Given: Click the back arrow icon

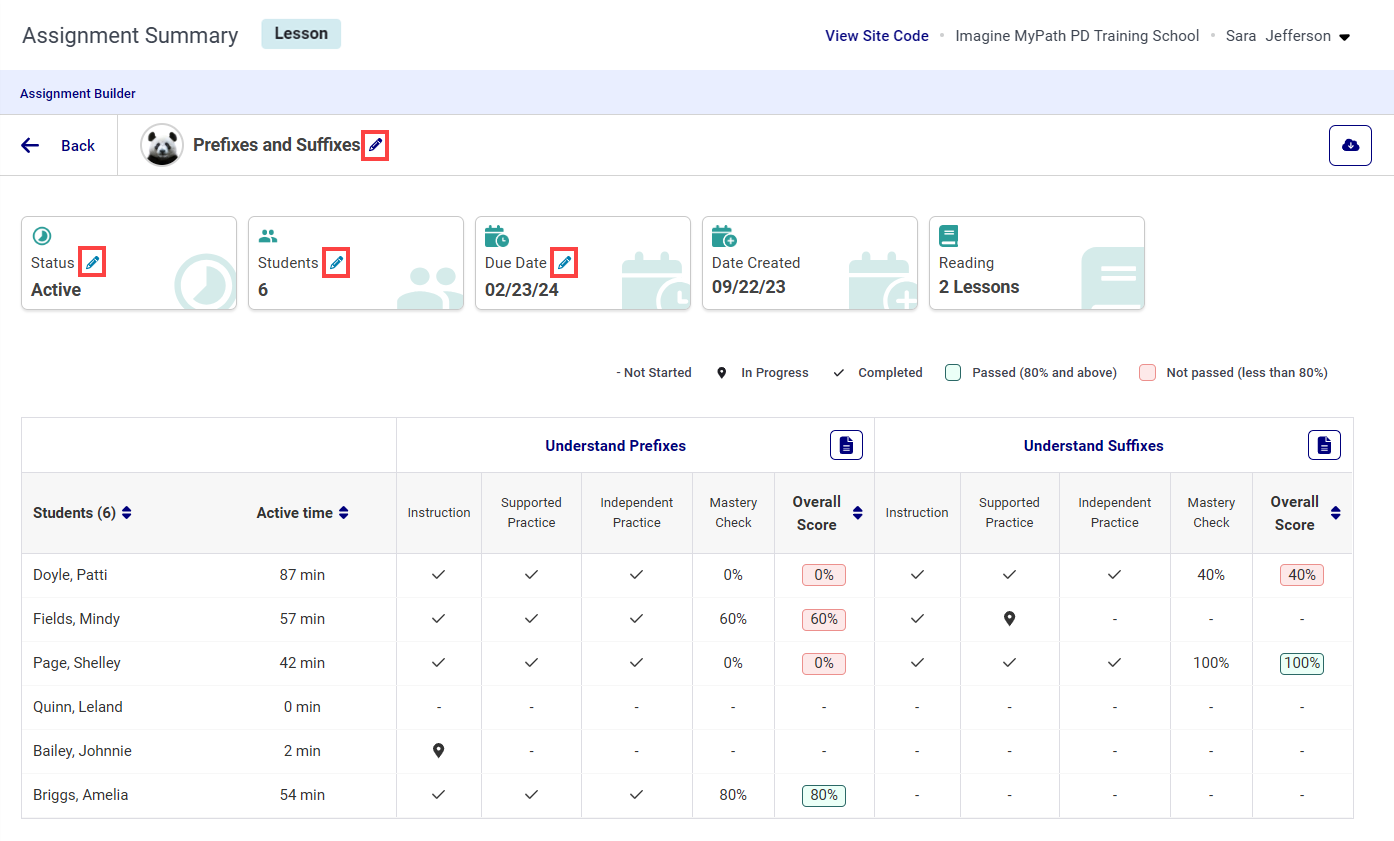Looking at the screenshot, I should (x=30, y=145).
